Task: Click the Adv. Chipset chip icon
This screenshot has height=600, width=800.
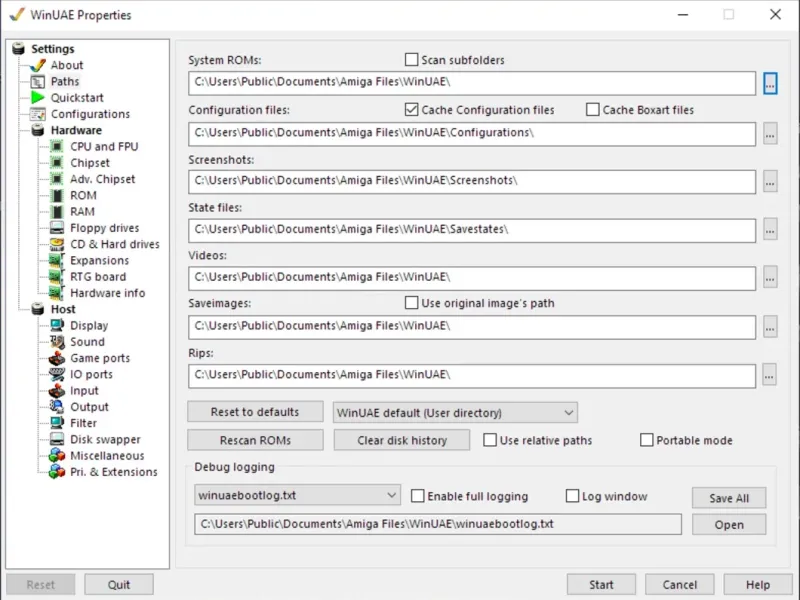Action: [x=57, y=179]
